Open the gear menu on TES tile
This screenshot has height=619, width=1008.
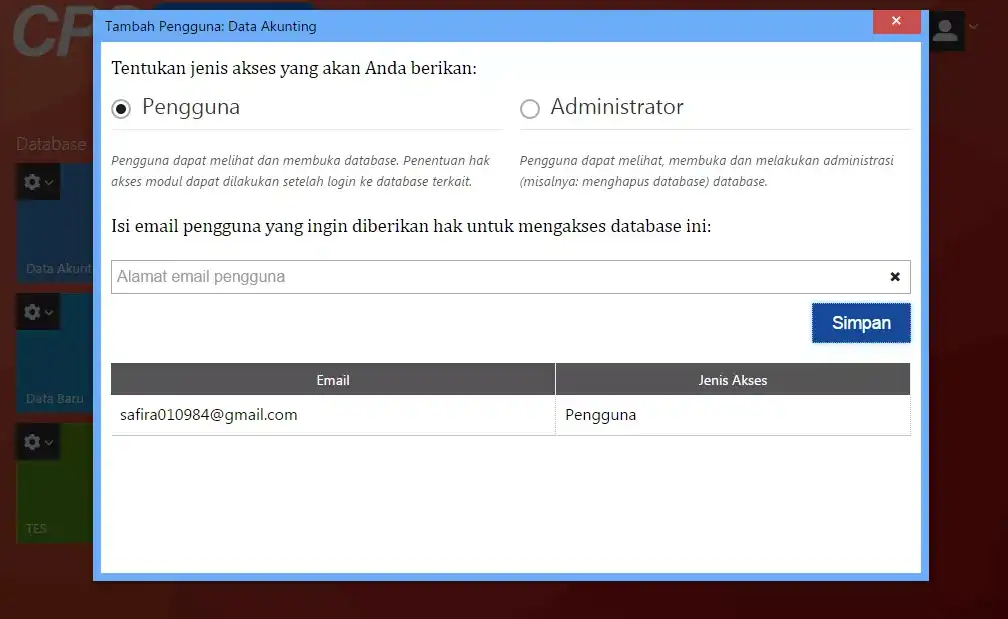coord(38,442)
